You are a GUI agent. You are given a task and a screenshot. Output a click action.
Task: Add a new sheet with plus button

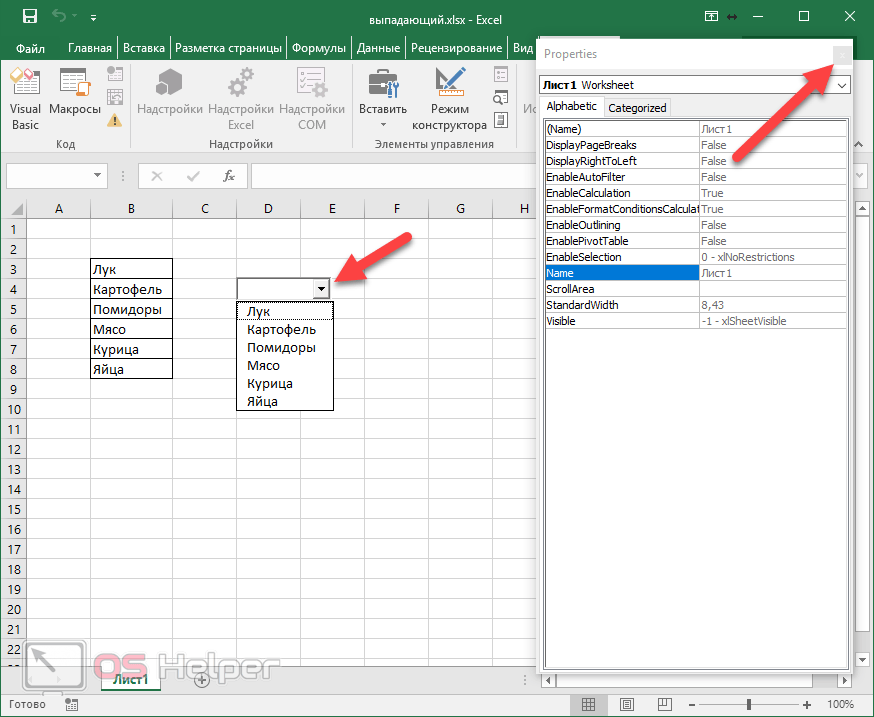(201, 679)
